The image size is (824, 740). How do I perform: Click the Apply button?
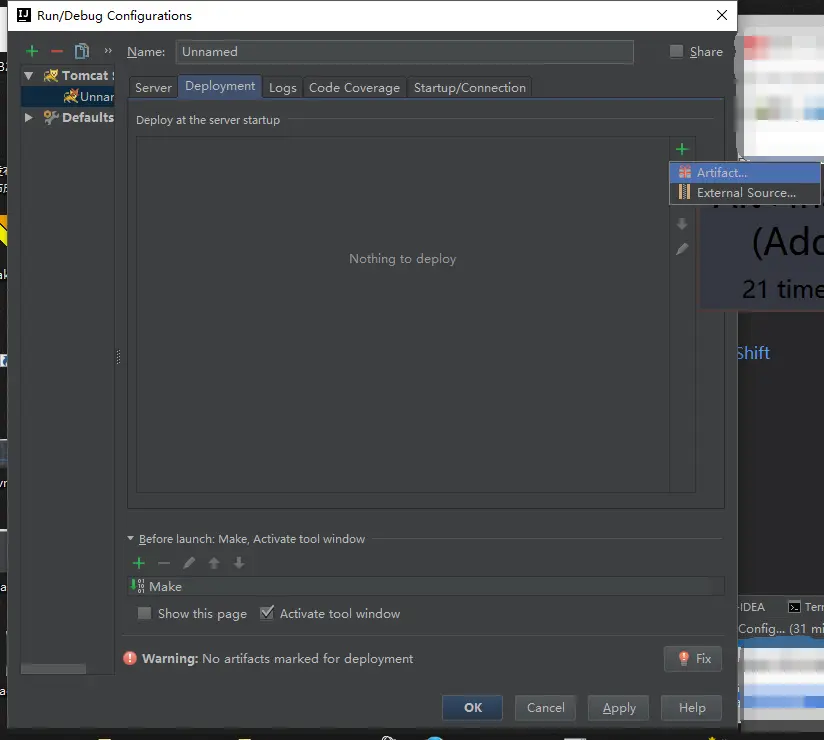point(619,708)
